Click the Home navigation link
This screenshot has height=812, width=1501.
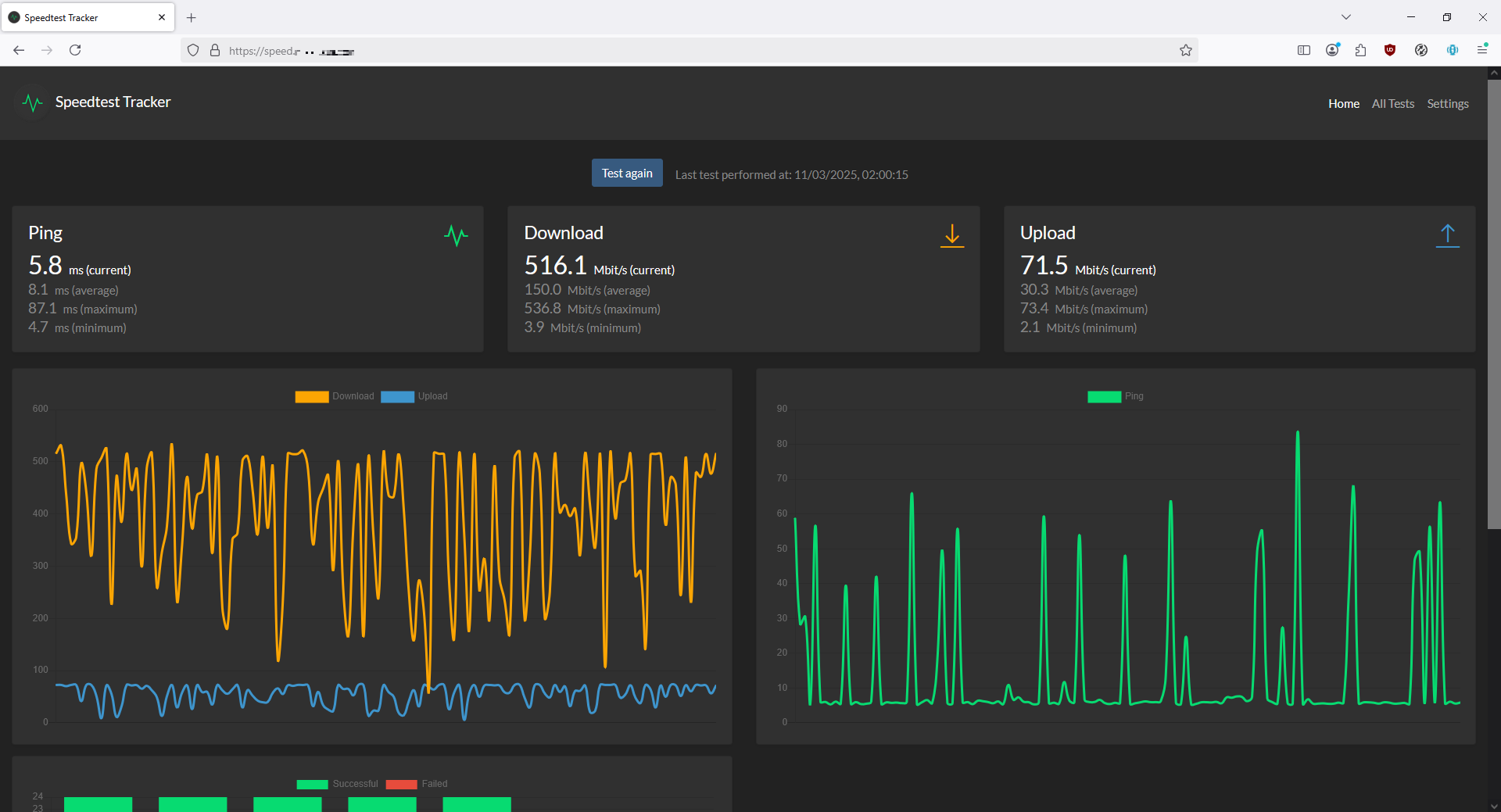1343,104
